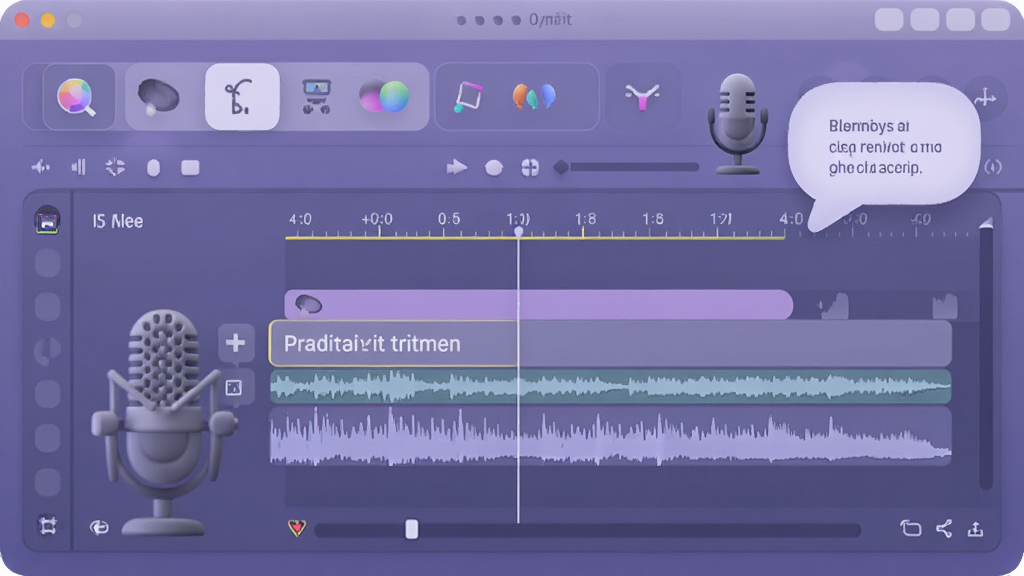Image resolution: width=1024 pixels, height=576 pixels.
Task: Open the pink tilted square tool
Action: pyautogui.click(x=468, y=97)
